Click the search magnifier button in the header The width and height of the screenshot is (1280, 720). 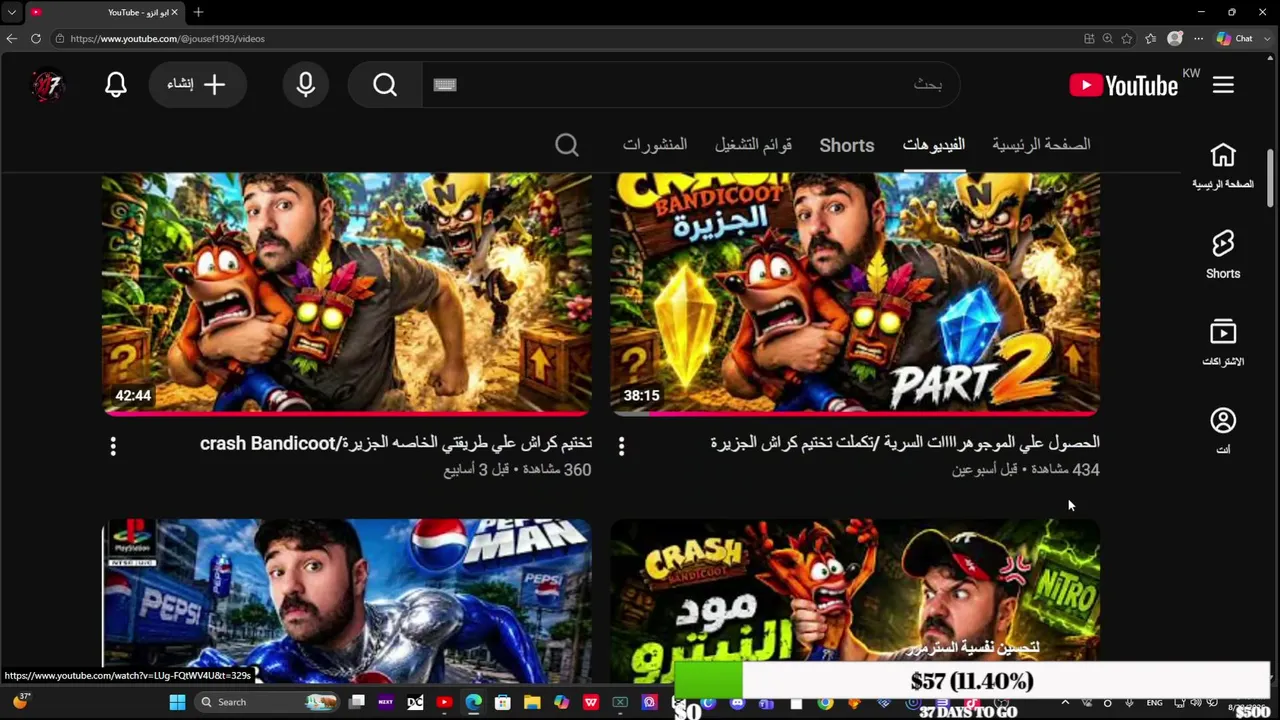385,85
